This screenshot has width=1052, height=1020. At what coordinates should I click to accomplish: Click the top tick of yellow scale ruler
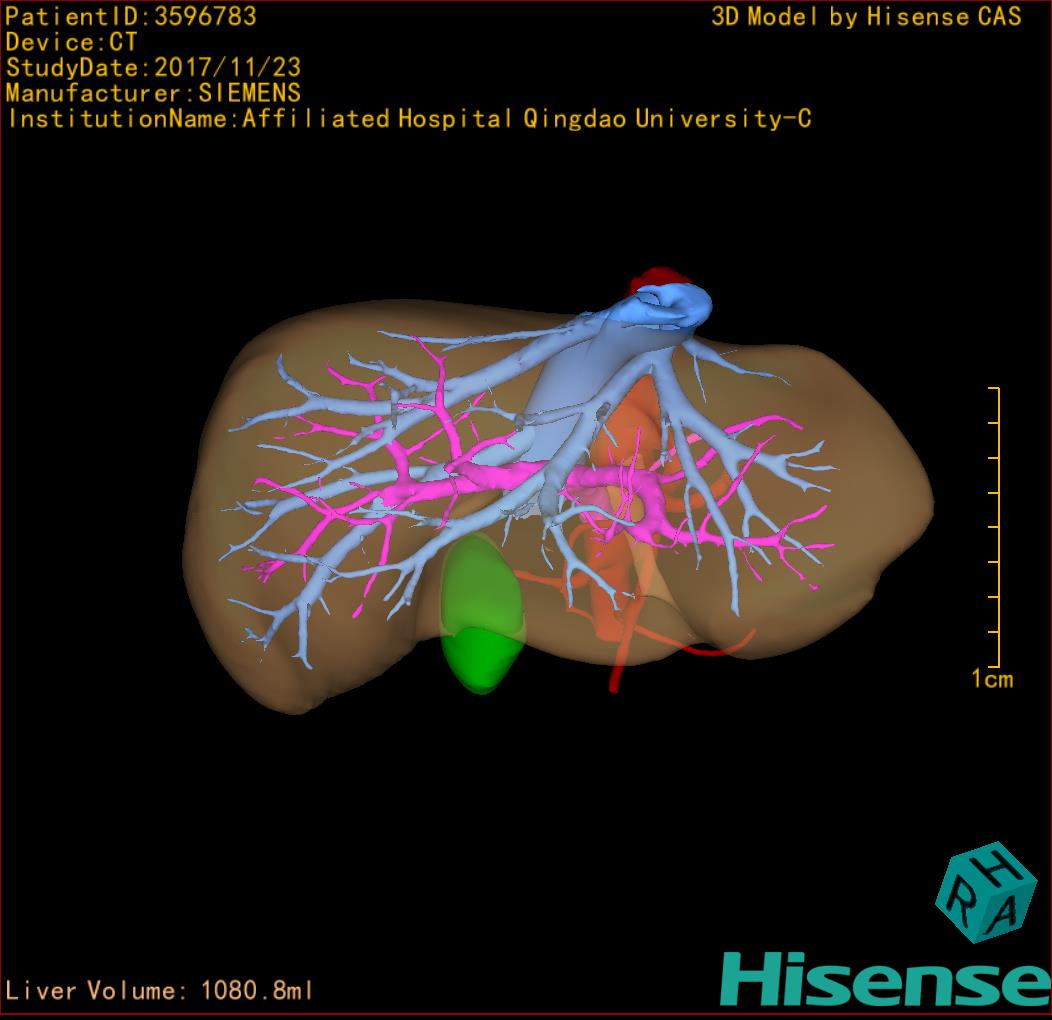click(993, 388)
